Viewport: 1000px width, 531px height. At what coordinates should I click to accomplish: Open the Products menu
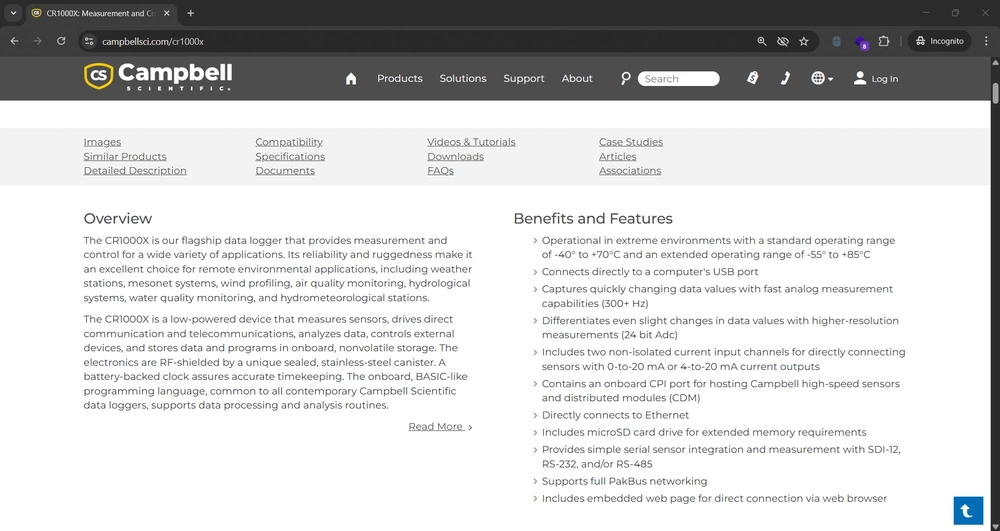[399, 78]
